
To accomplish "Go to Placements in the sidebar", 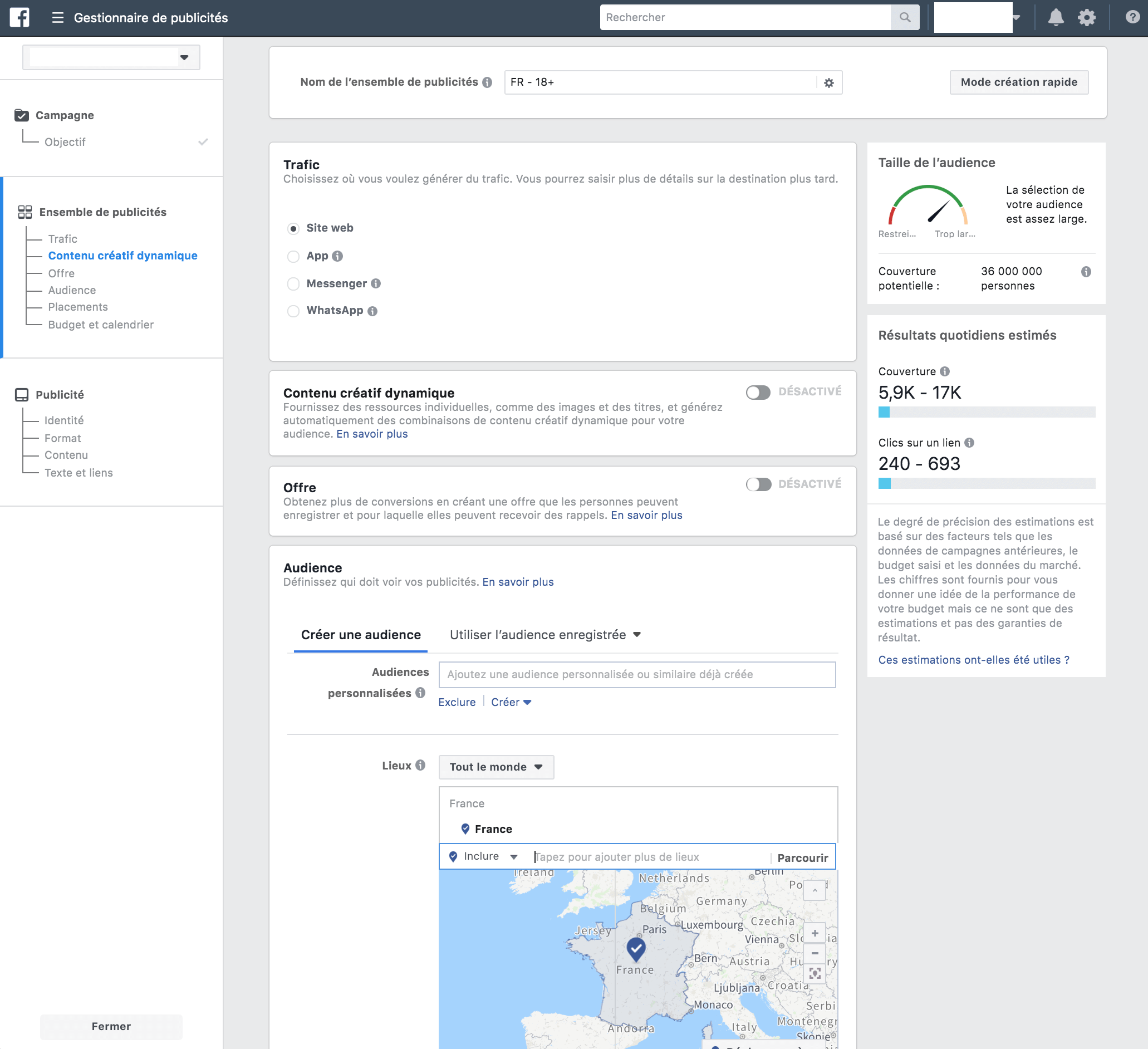I will [x=77, y=307].
